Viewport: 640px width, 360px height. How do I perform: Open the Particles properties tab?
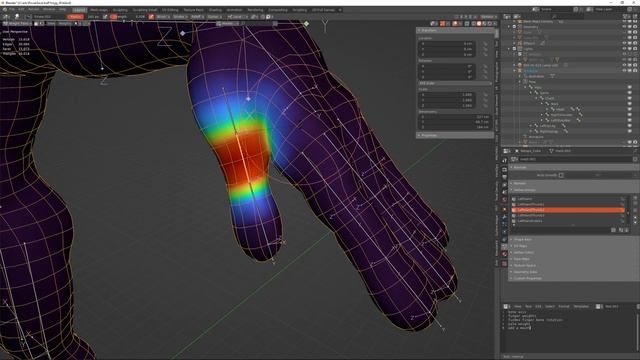[x=504, y=224]
